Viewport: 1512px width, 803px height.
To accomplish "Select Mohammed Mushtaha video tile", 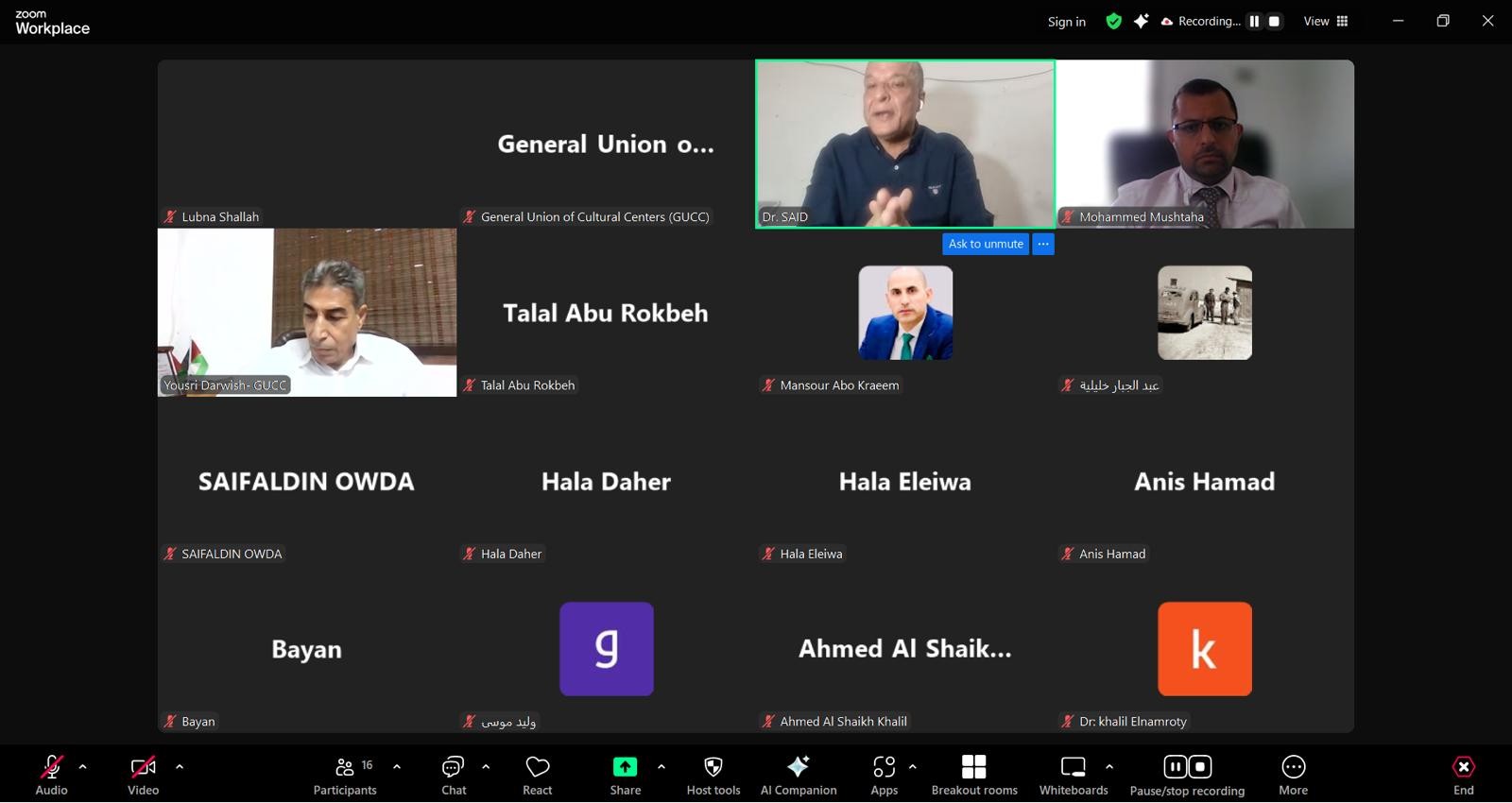I will [x=1205, y=144].
